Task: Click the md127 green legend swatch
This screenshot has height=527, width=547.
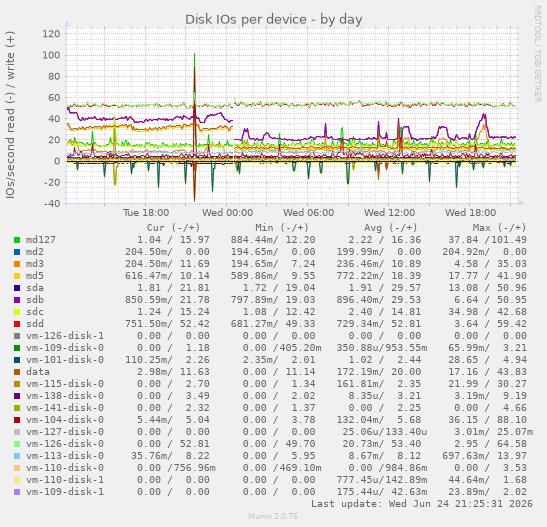Action: click(x=17, y=240)
